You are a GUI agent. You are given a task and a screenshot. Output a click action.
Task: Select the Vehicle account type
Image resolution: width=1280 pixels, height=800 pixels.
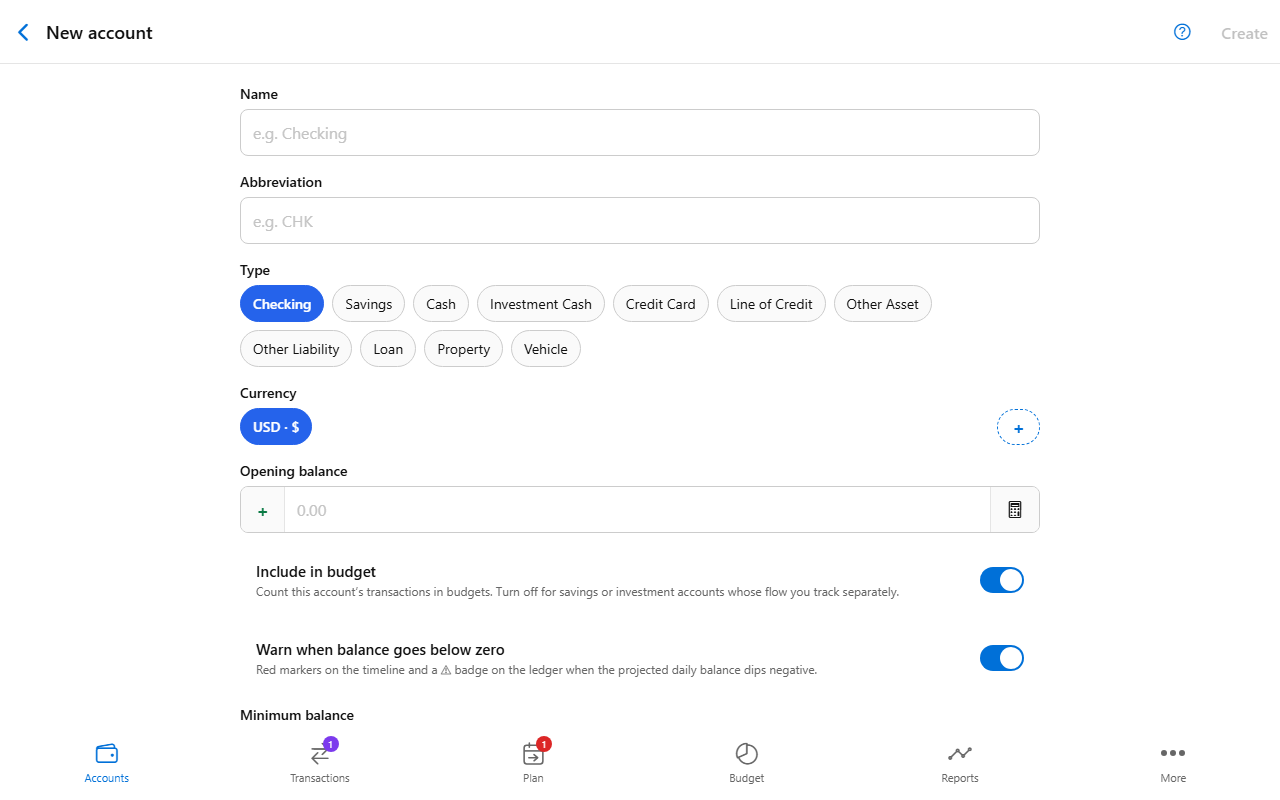[x=546, y=349]
